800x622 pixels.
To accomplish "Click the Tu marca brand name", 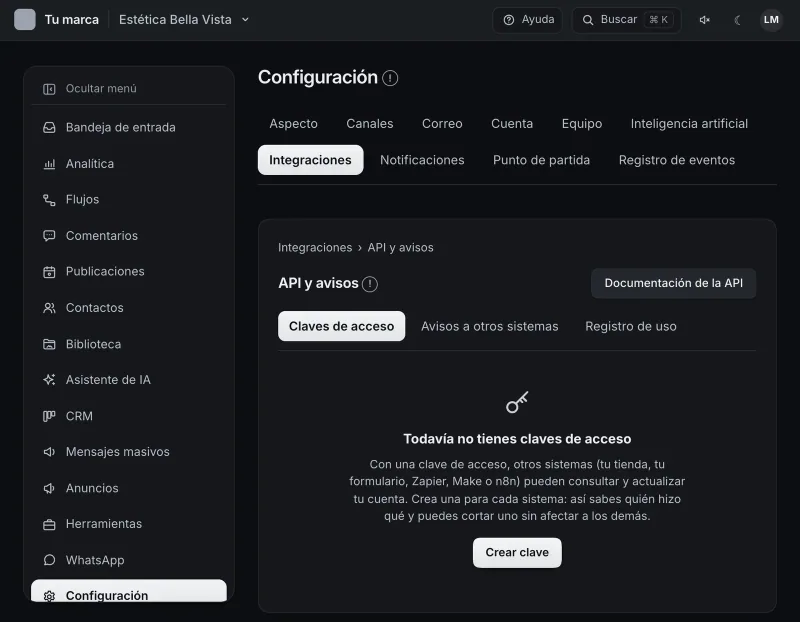I will click(x=72, y=20).
